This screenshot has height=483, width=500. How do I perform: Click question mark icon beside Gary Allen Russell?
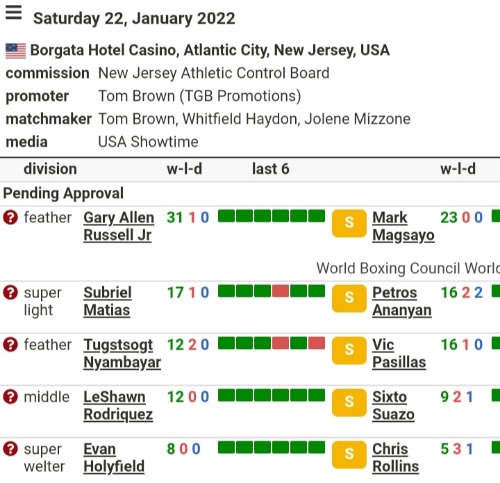pyautogui.click(x=10, y=218)
